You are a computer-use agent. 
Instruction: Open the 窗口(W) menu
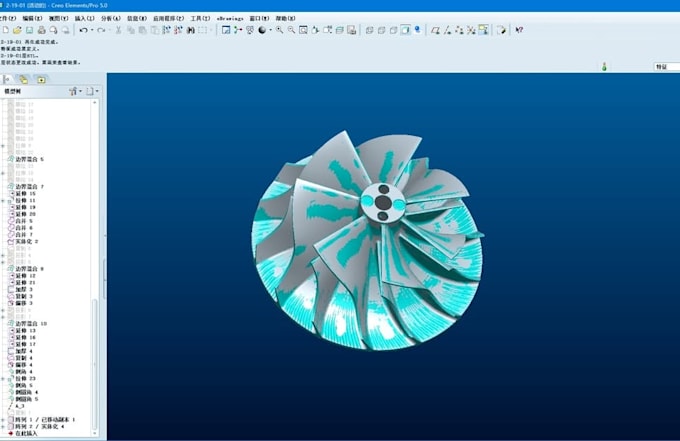pyautogui.click(x=259, y=18)
